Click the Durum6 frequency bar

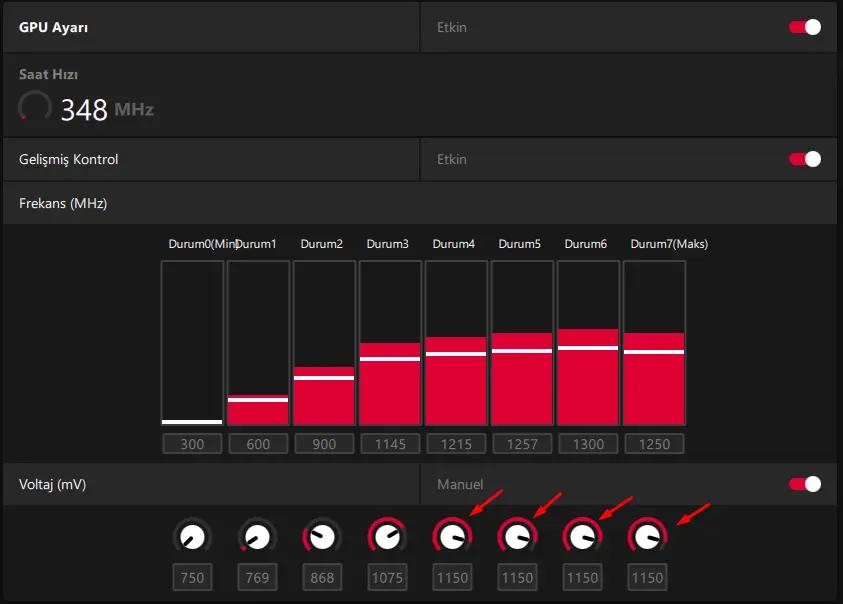(588, 343)
